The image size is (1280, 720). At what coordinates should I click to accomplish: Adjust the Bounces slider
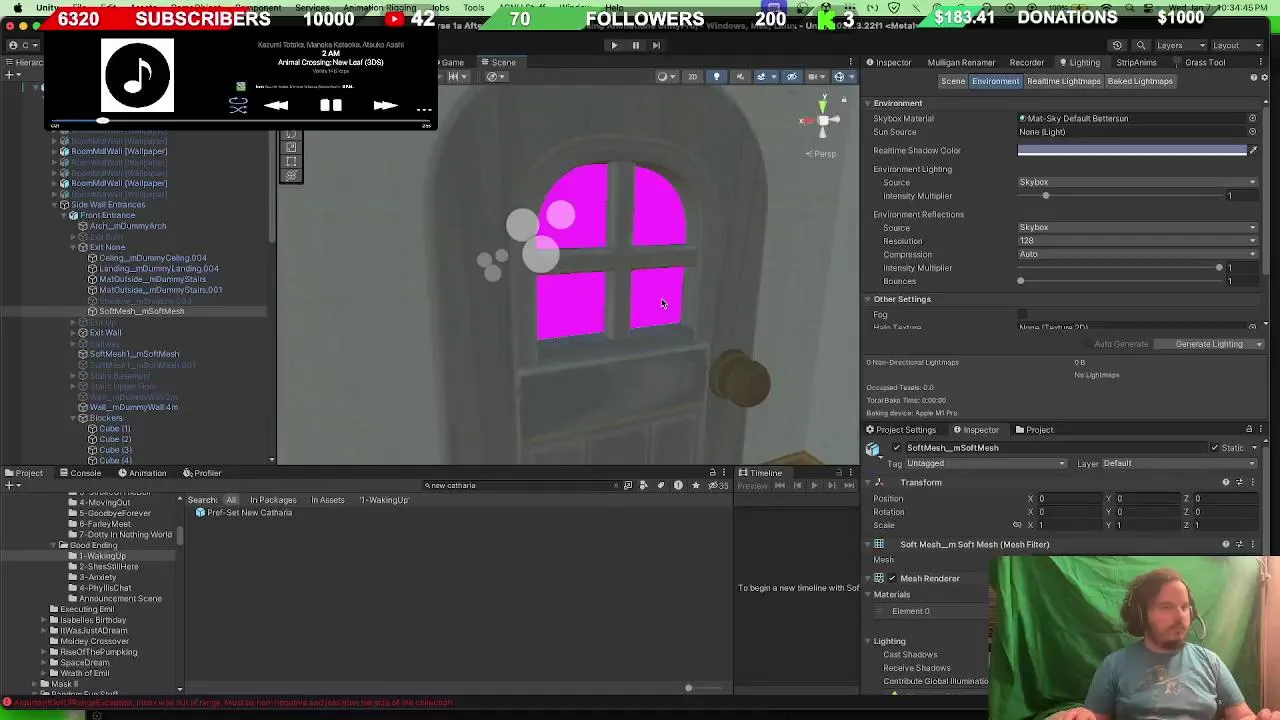coord(1120,281)
